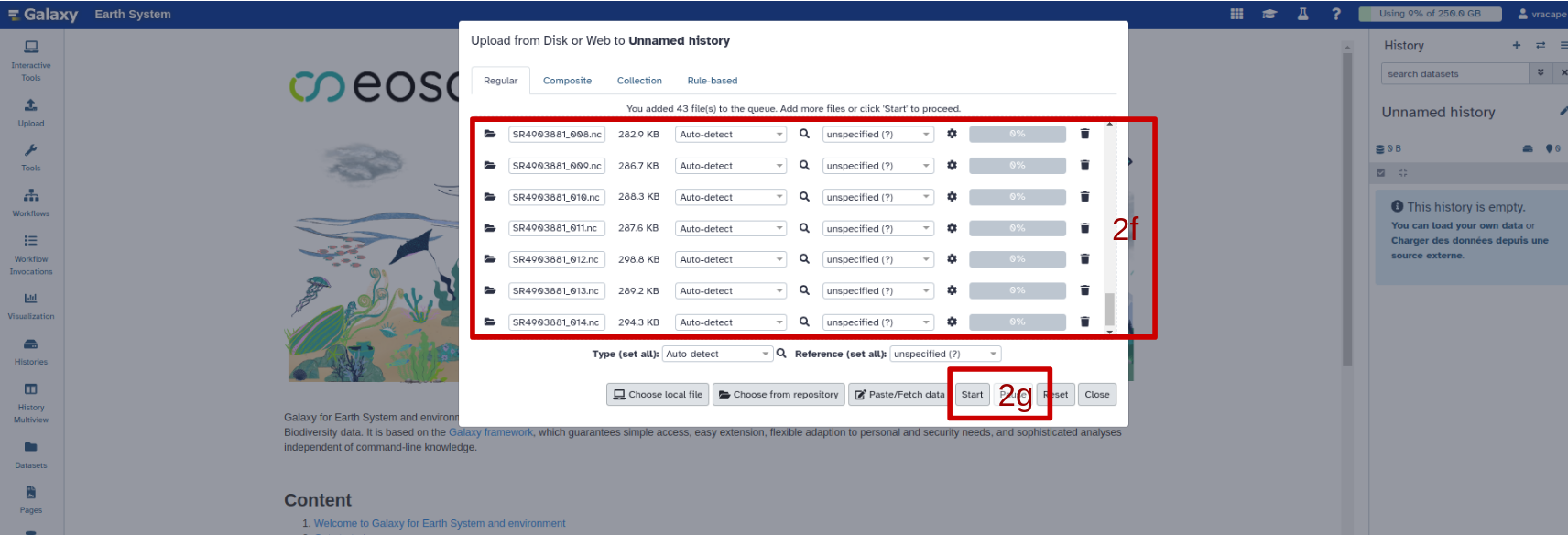Open Workflow Invocations in the sidebar
The height and width of the screenshot is (535, 1568).
pos(31,254)
